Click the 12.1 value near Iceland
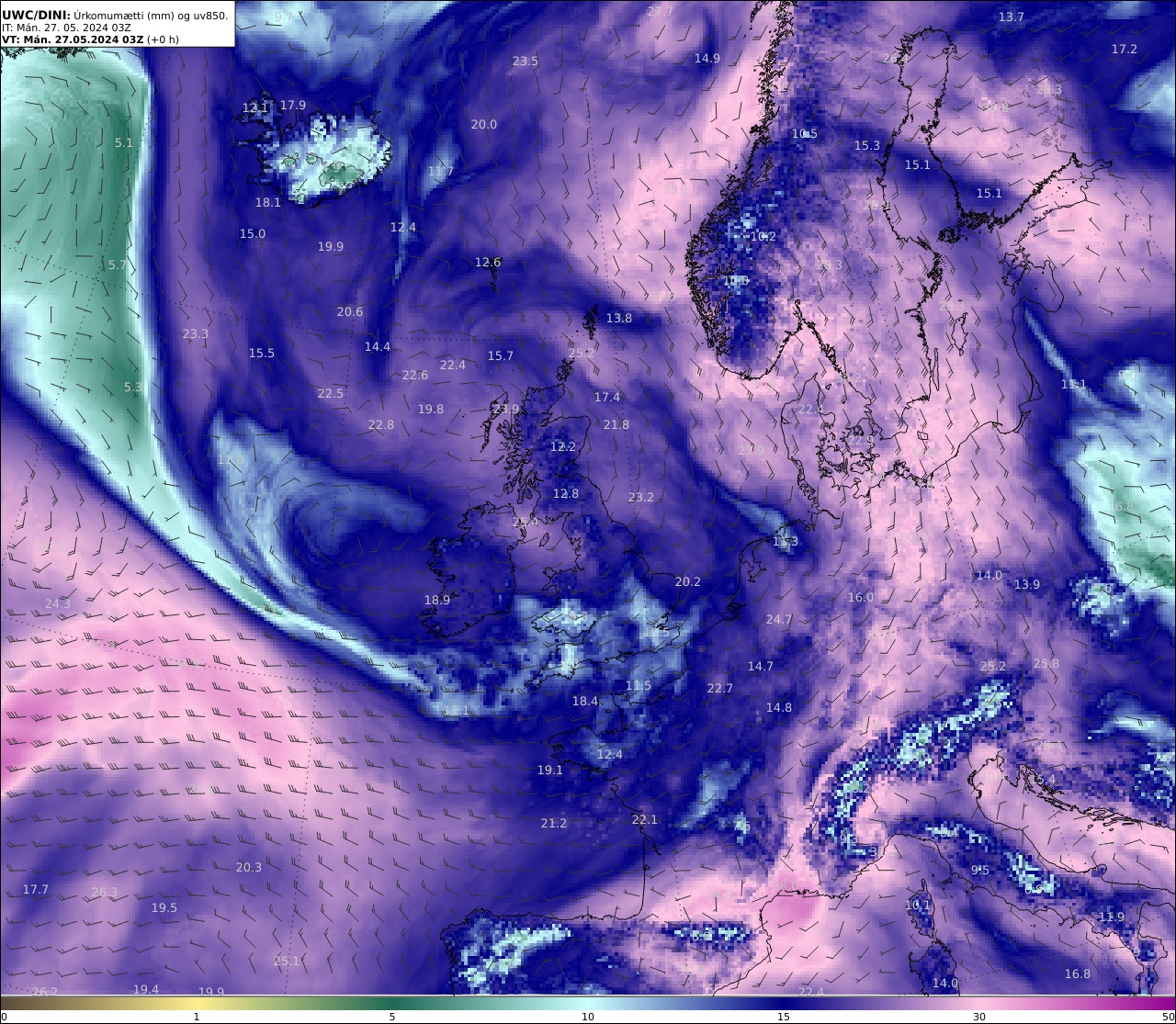The width and height of the screenshot is (1176, 1024). [x=255, y=107]
